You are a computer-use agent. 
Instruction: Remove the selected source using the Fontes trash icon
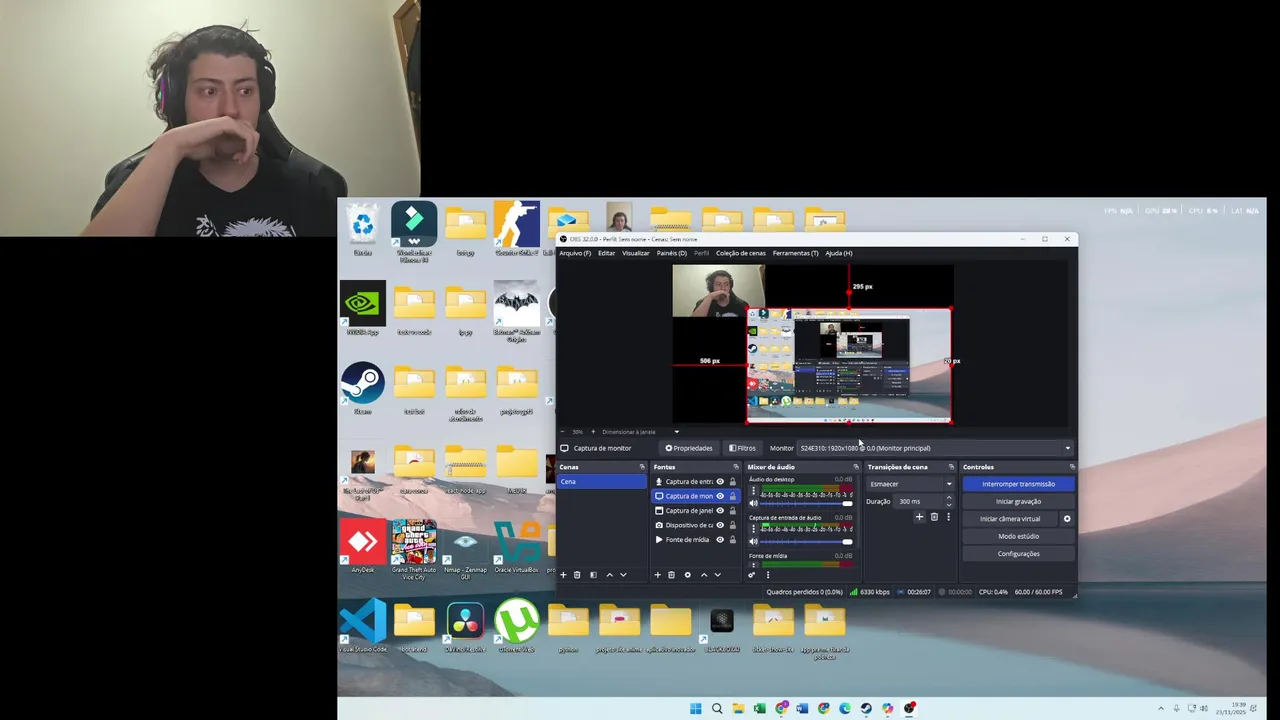coord(671,575)
